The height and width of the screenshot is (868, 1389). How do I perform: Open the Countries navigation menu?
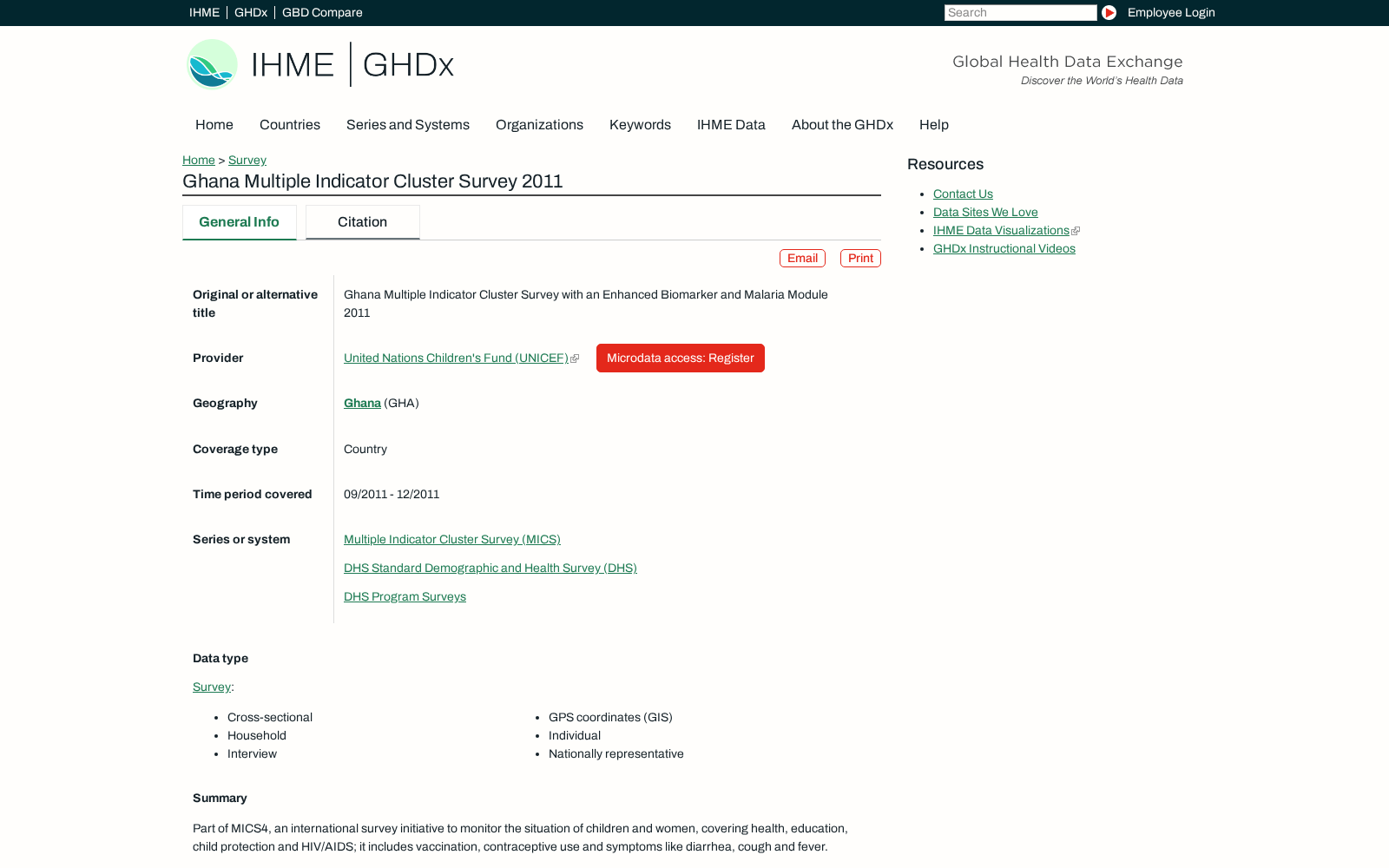coord(290,125)
